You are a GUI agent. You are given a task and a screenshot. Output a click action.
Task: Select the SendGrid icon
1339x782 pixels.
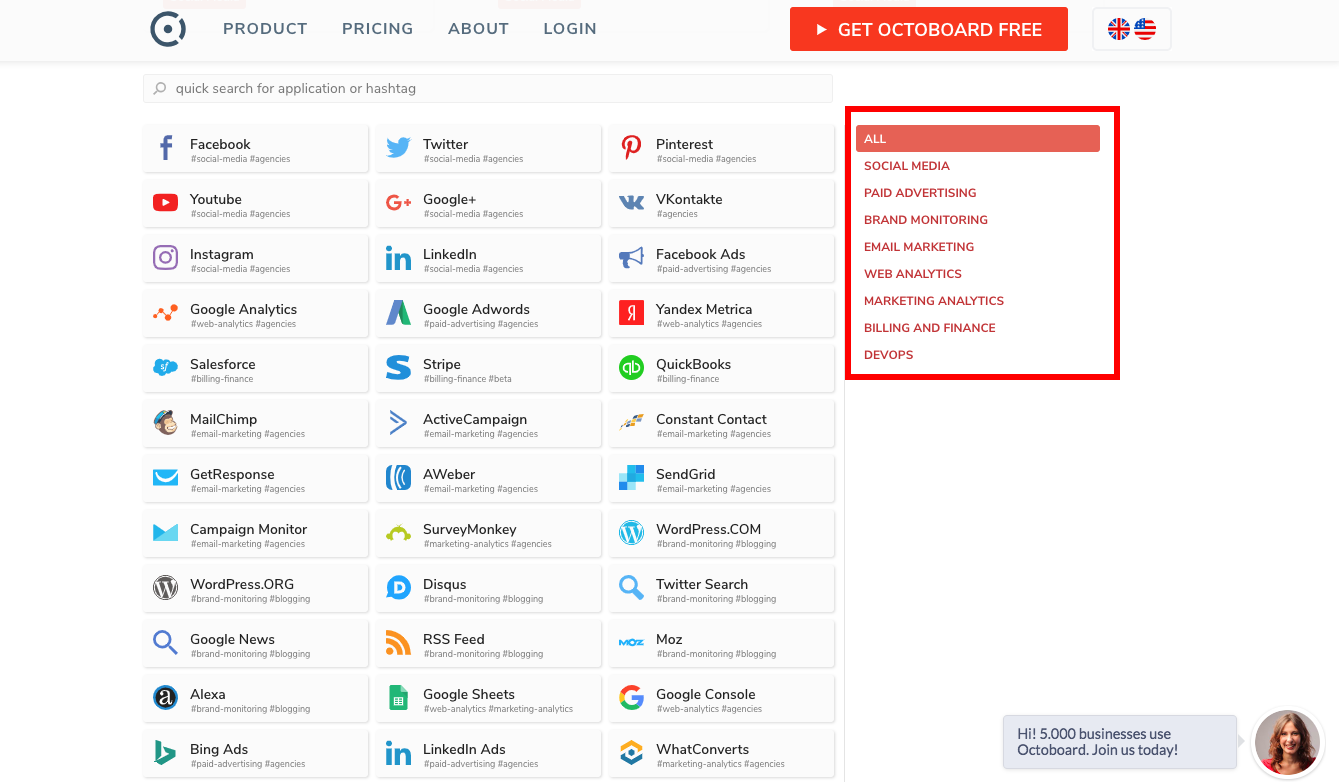pyautogui.click(x=631, y=478)
